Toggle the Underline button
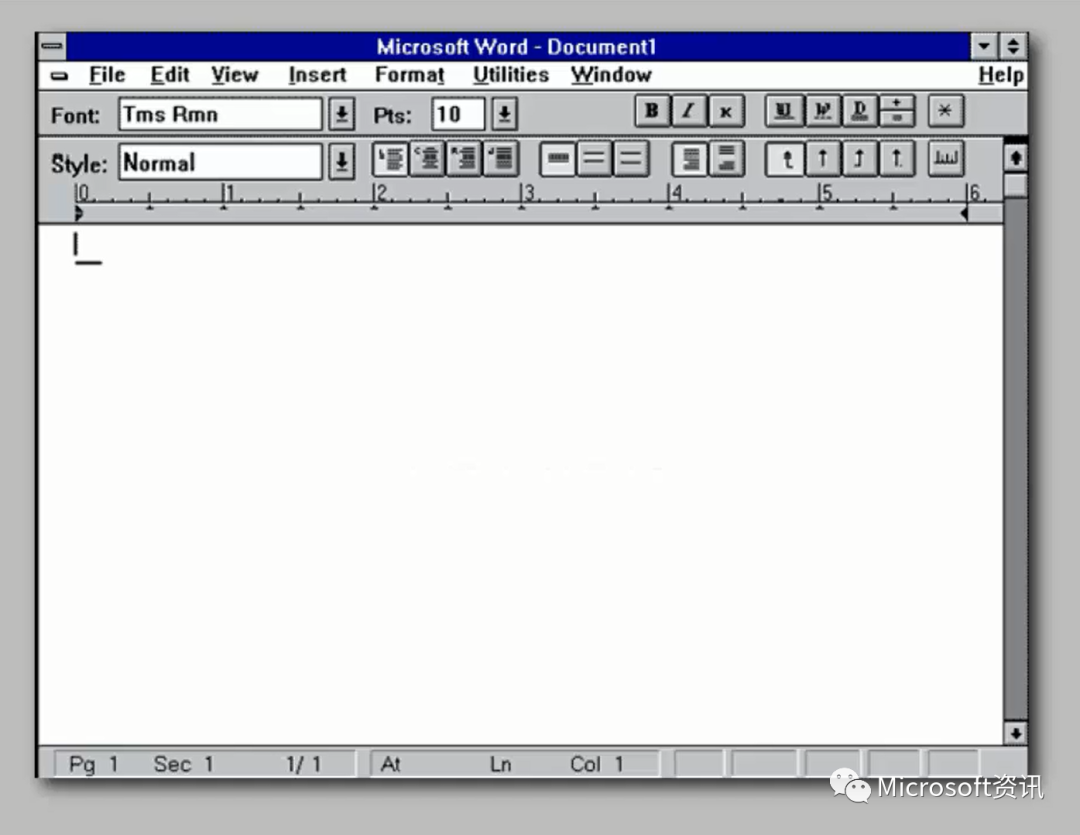1080x835 pixels. pos(784,111)
